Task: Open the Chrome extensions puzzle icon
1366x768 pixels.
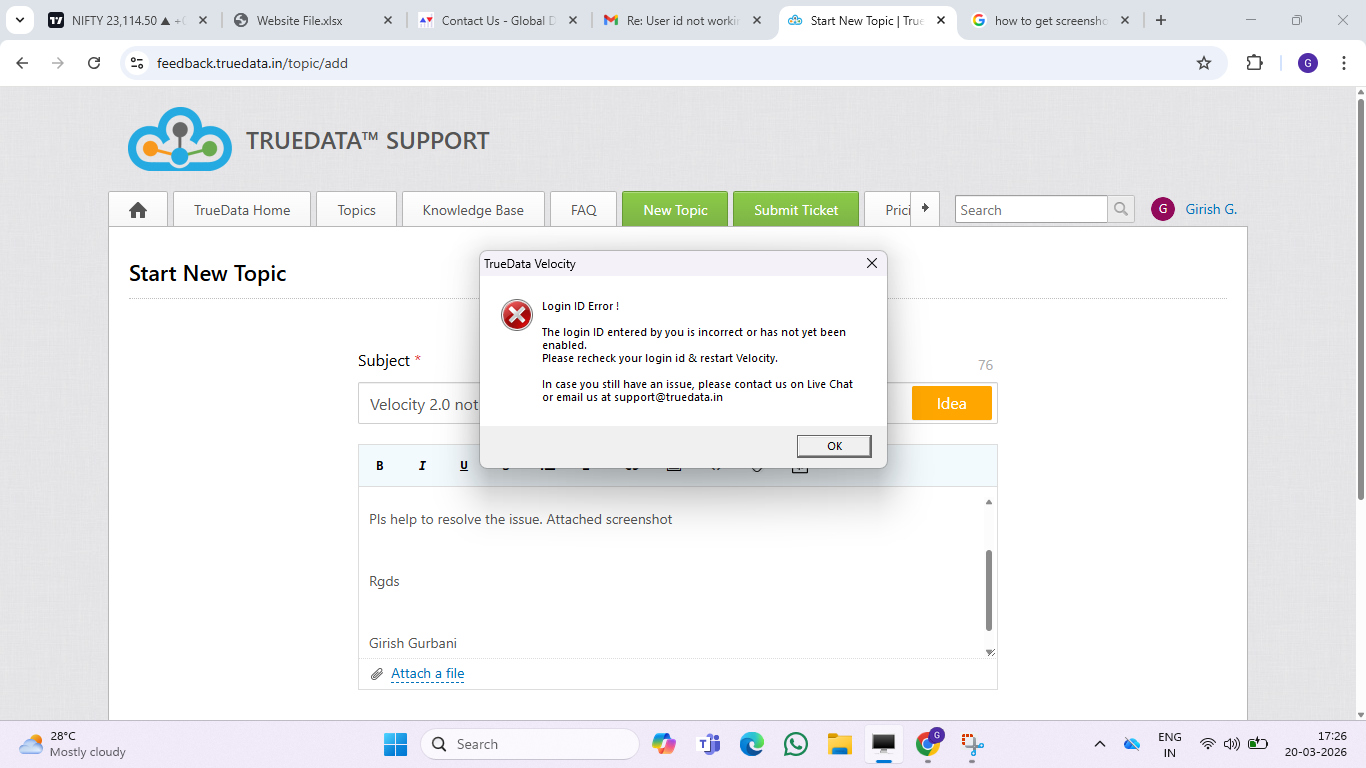Action: click(1254, 63)
